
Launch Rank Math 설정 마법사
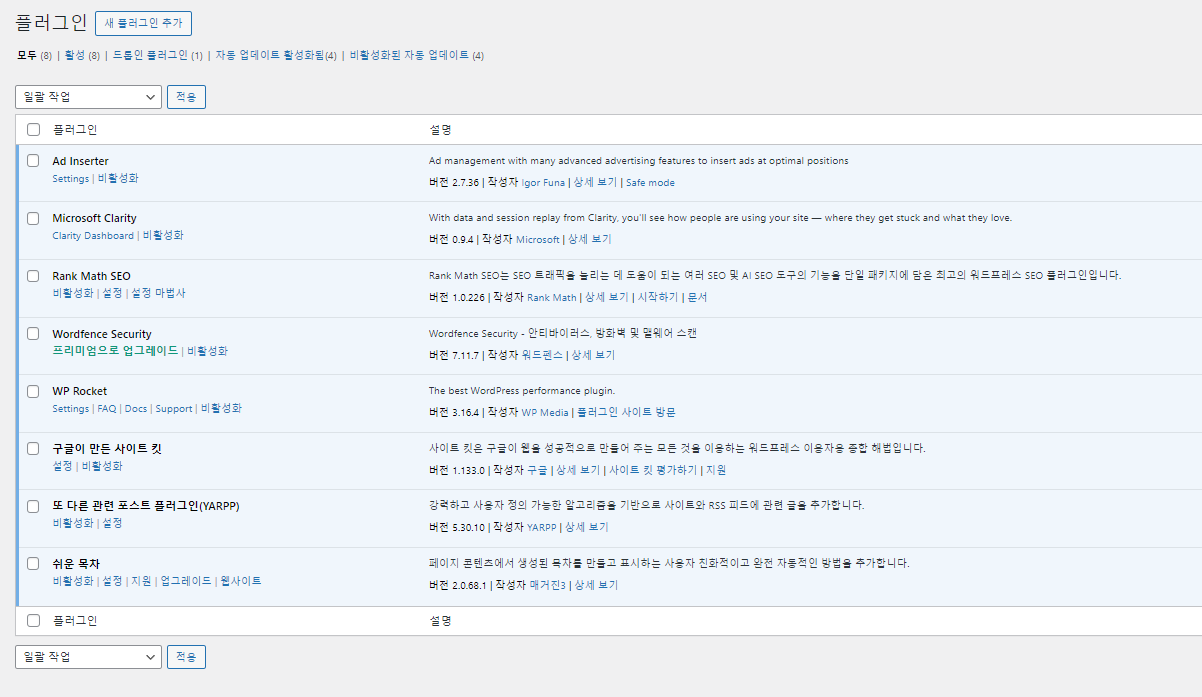[158, 293]
